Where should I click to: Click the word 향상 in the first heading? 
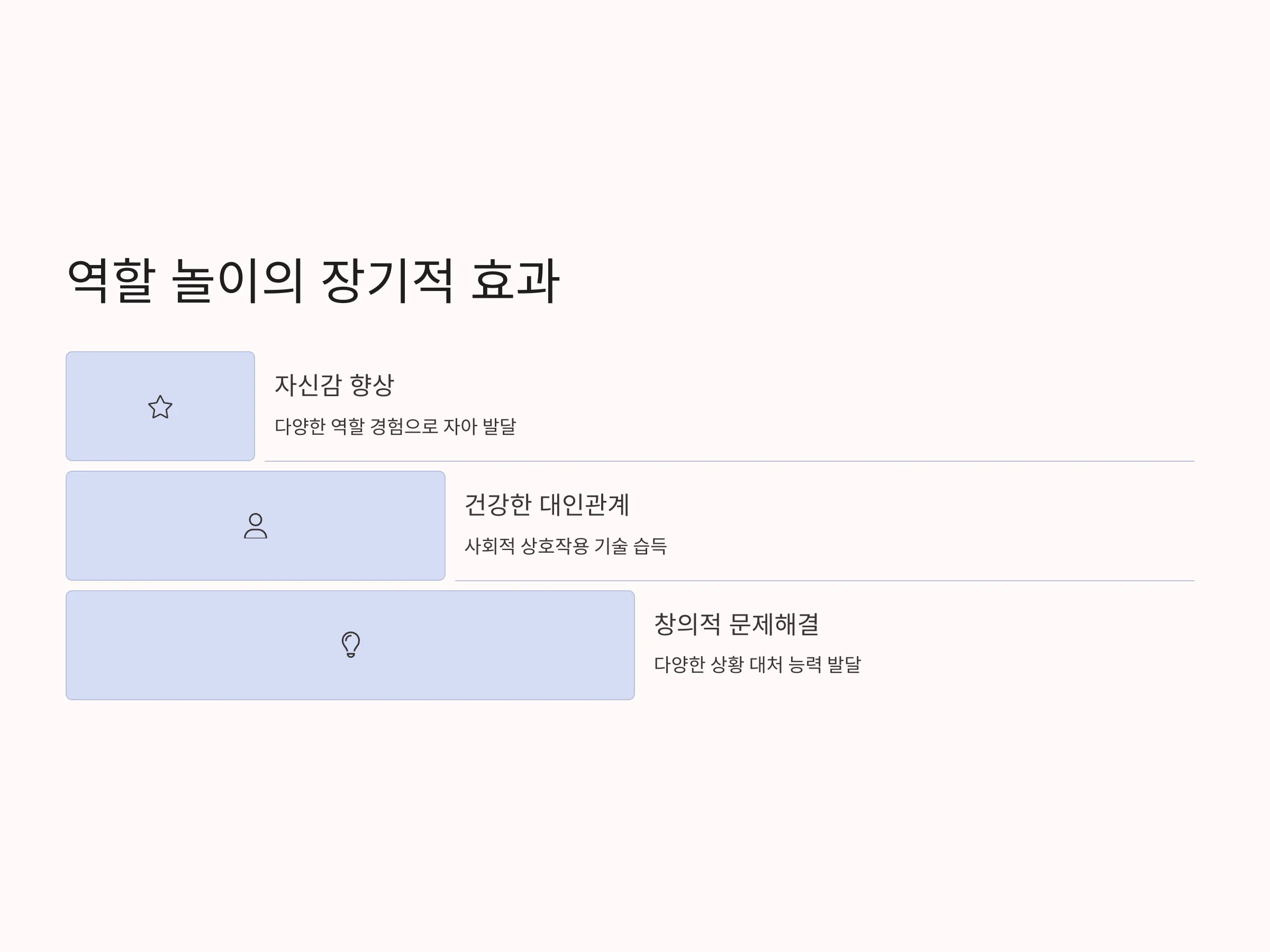372,385
